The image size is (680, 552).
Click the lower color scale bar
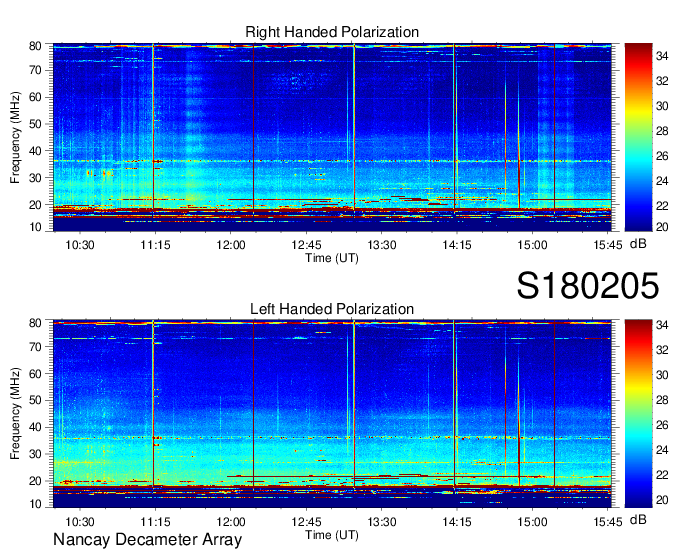pyautogui.click(x=638, y=414)
